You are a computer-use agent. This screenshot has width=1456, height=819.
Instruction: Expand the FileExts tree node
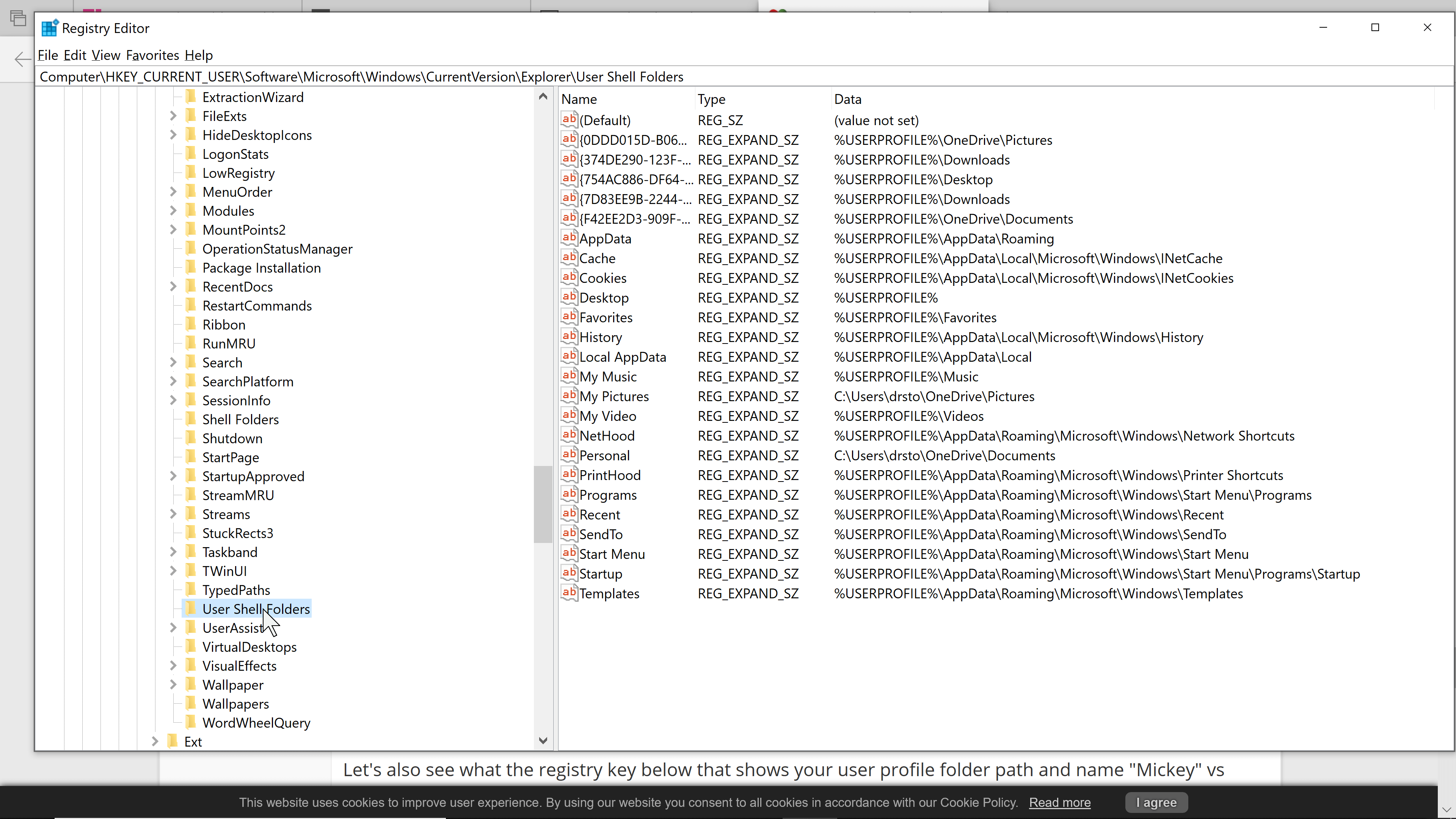[x=173, y=115]
